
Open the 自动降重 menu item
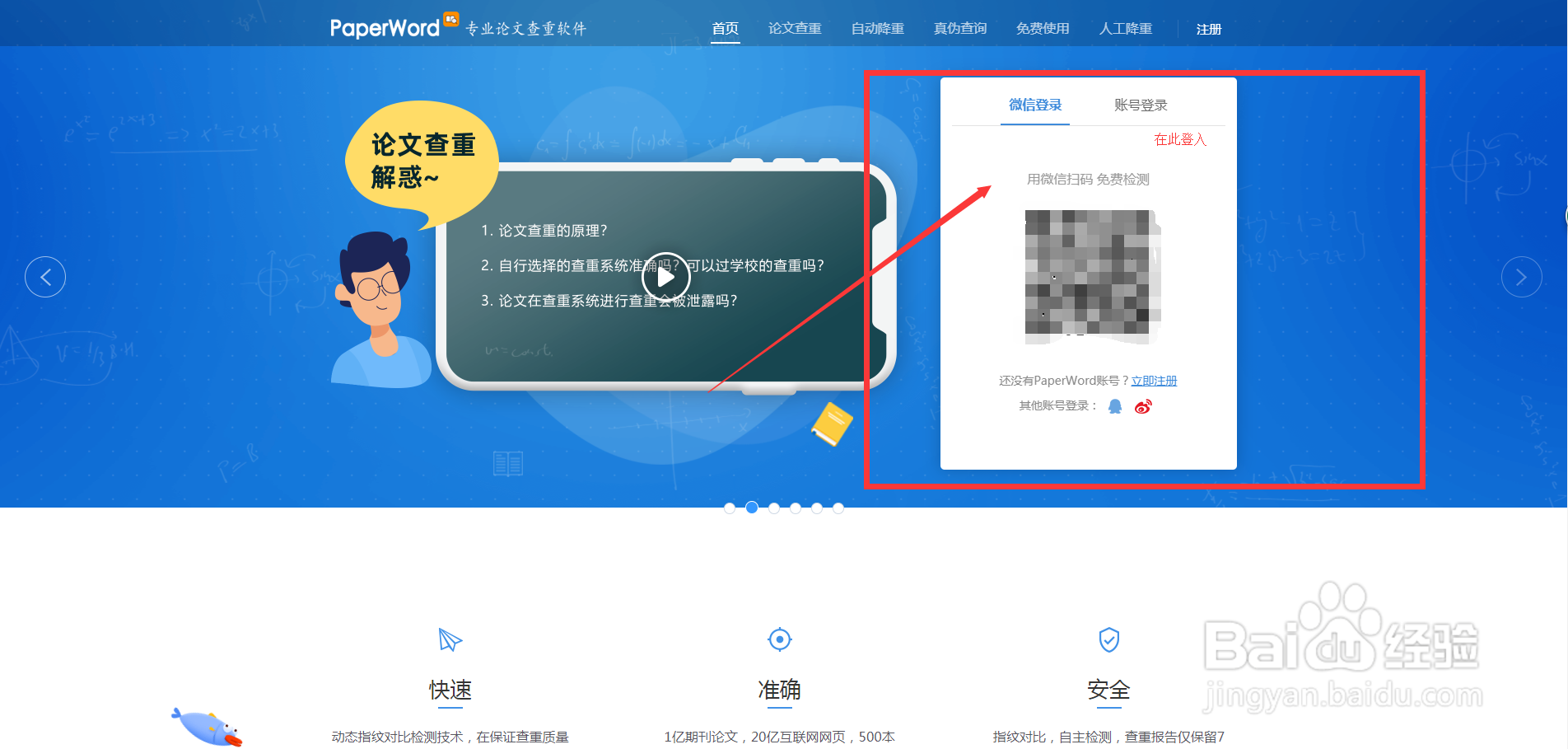tap(876, 27)
